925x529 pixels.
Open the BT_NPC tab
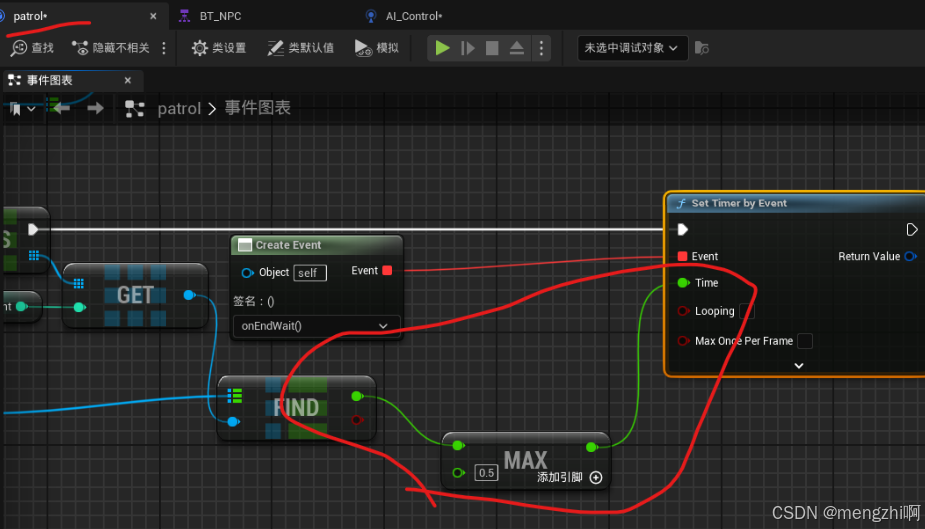[220, 16]
